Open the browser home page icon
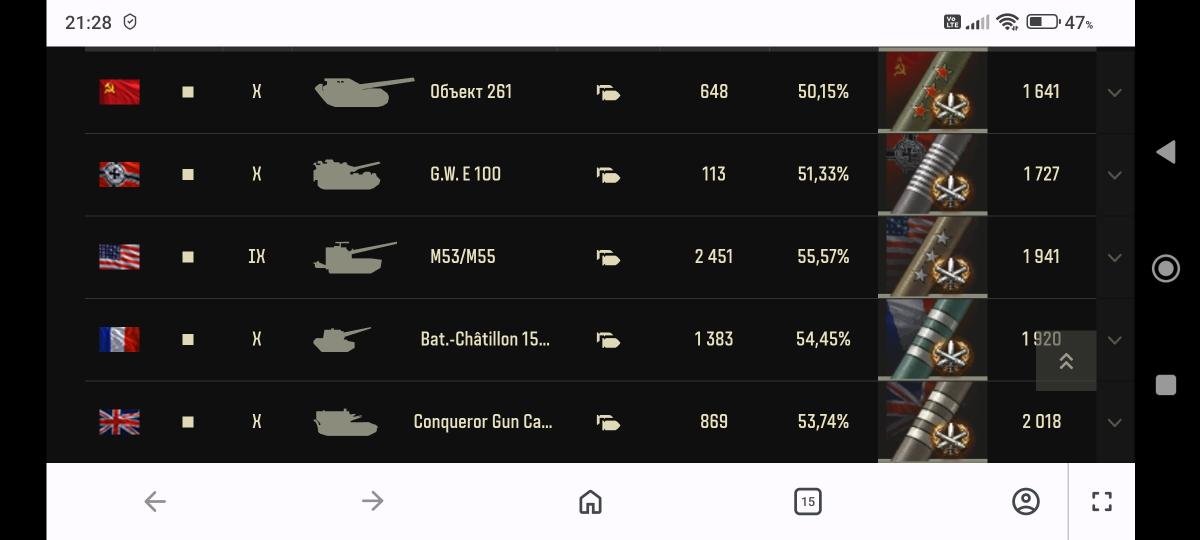This screenshot has height=540, width=1200. tap(590, 501)
